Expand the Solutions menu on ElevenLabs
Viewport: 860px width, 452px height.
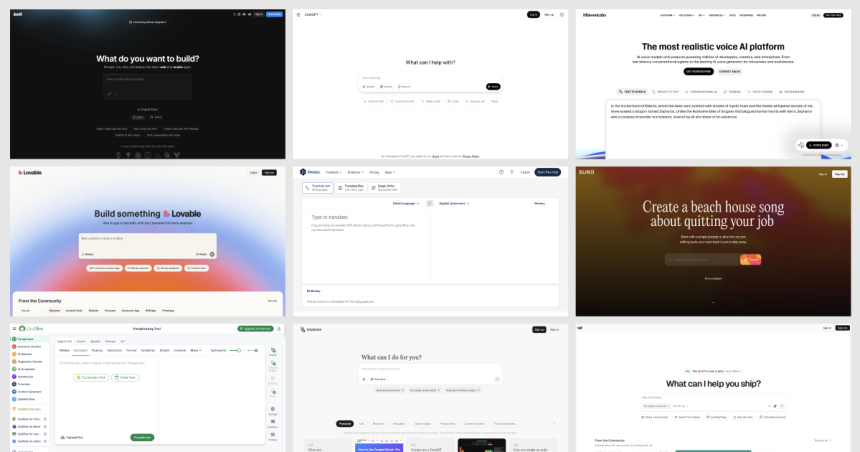687,15
